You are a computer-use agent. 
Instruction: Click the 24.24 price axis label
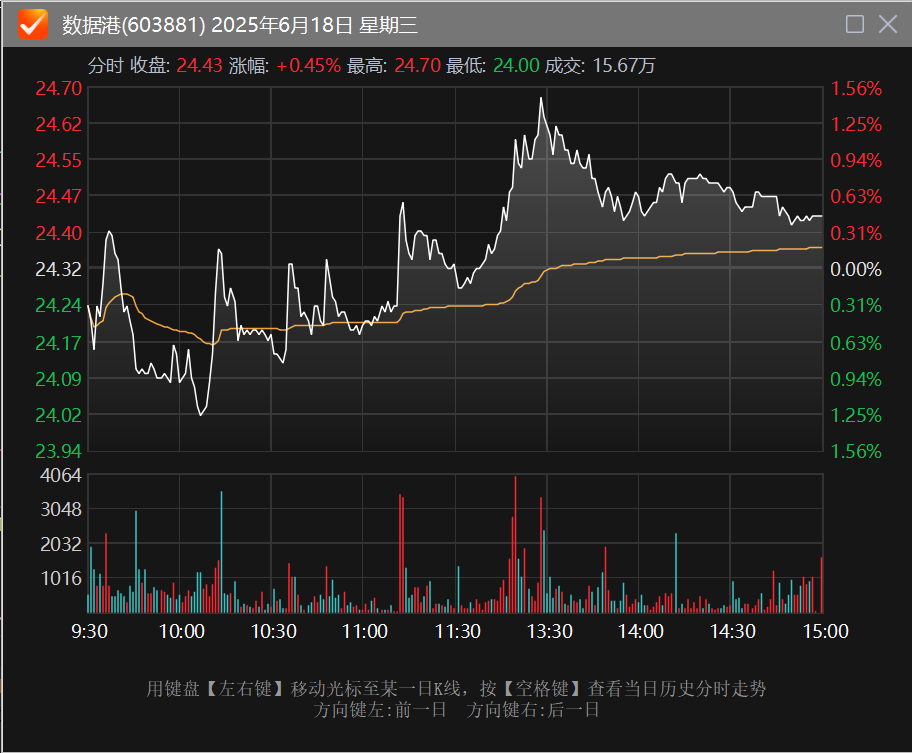tap(59, 305)
